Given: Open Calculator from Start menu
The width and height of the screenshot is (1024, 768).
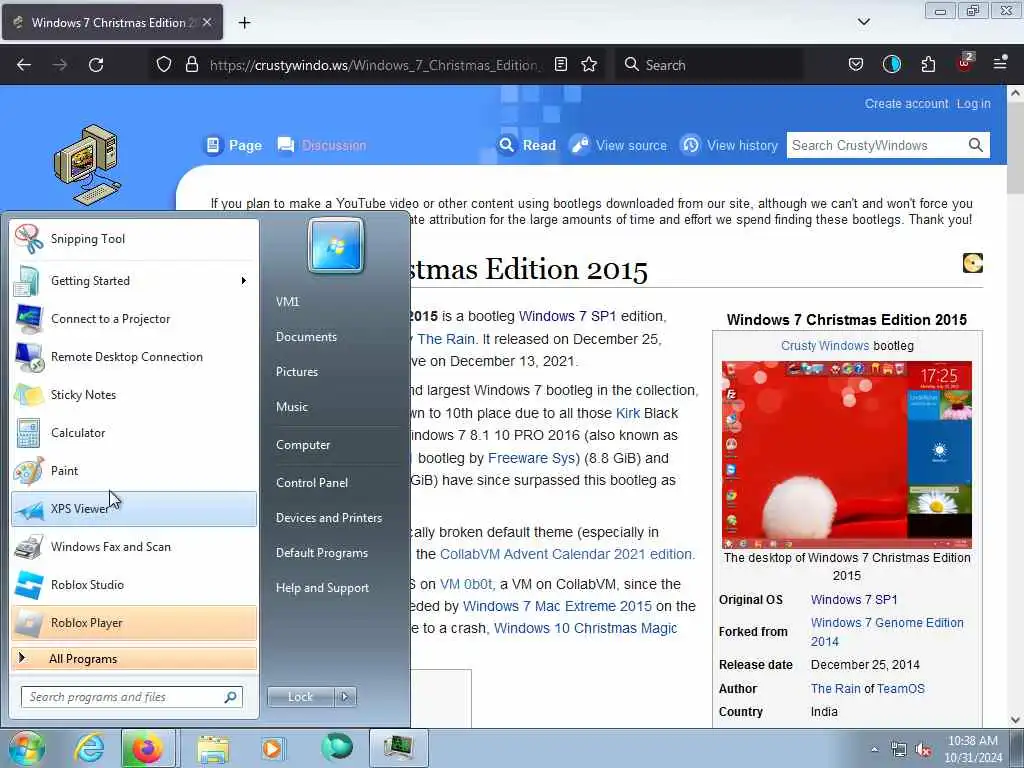Looking at the screenshot, I should (x=134, y=432).
